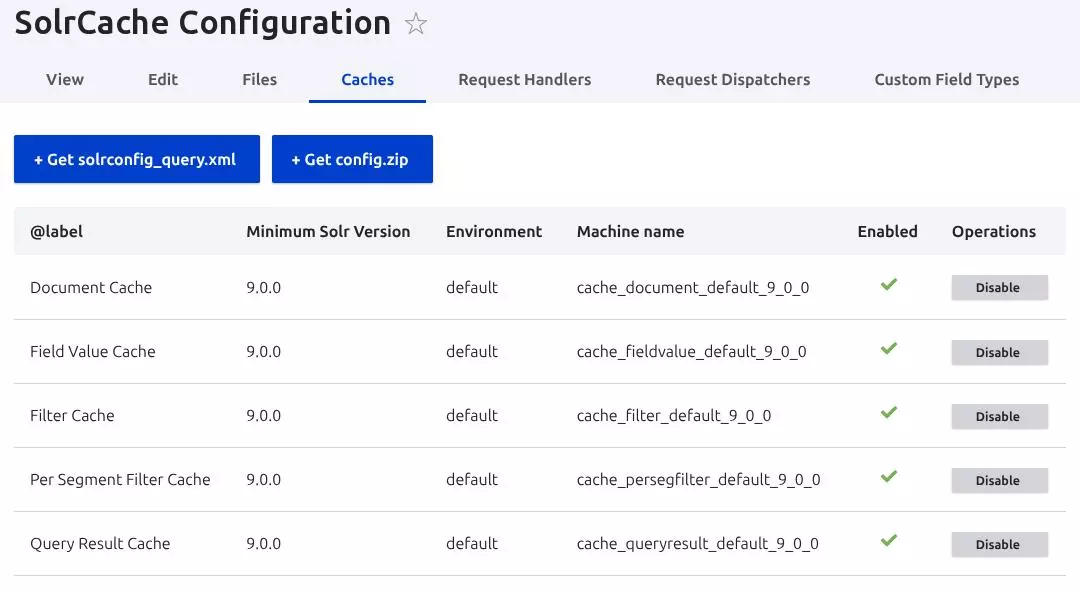Click the Get config.zip button
This screenshot has height=590, width=1080.
click(352, 159)
